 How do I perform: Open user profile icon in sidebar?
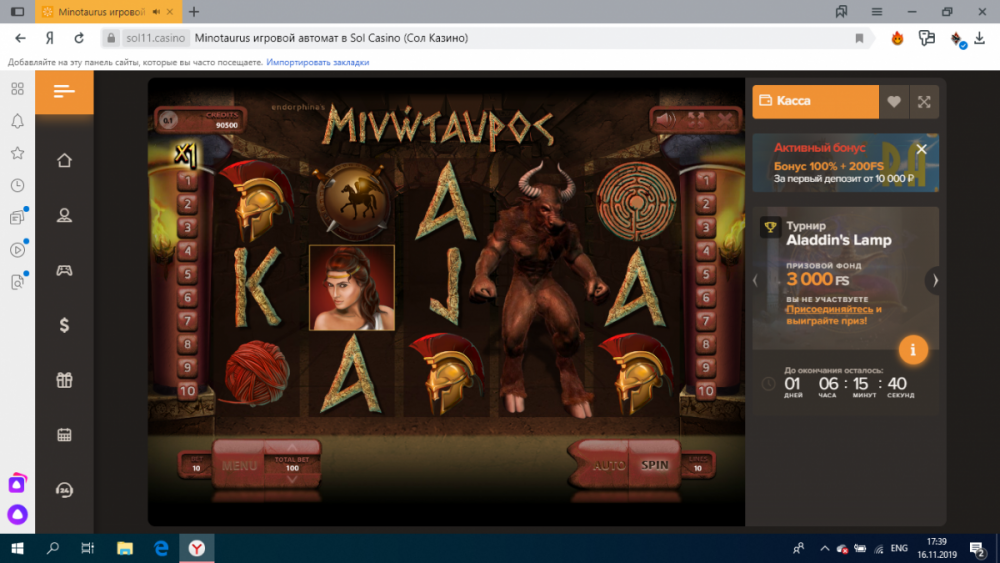[64, 215]
